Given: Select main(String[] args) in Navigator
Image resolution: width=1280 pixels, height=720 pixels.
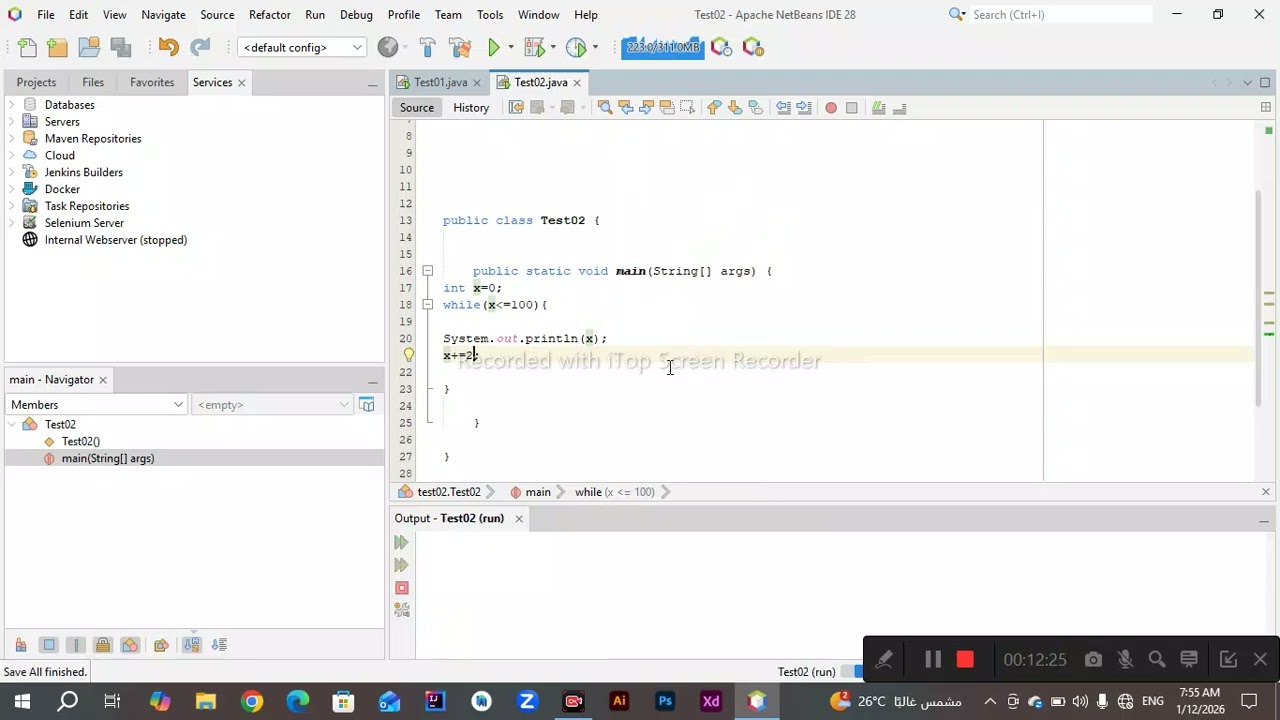Looking at the screenshot, I should [108, 459].
